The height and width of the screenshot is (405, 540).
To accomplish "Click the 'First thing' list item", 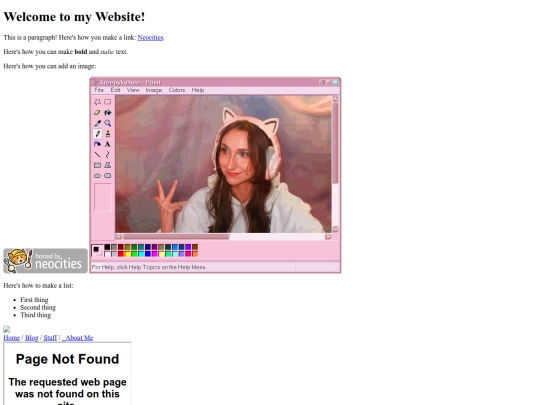I will coord(34,300).
